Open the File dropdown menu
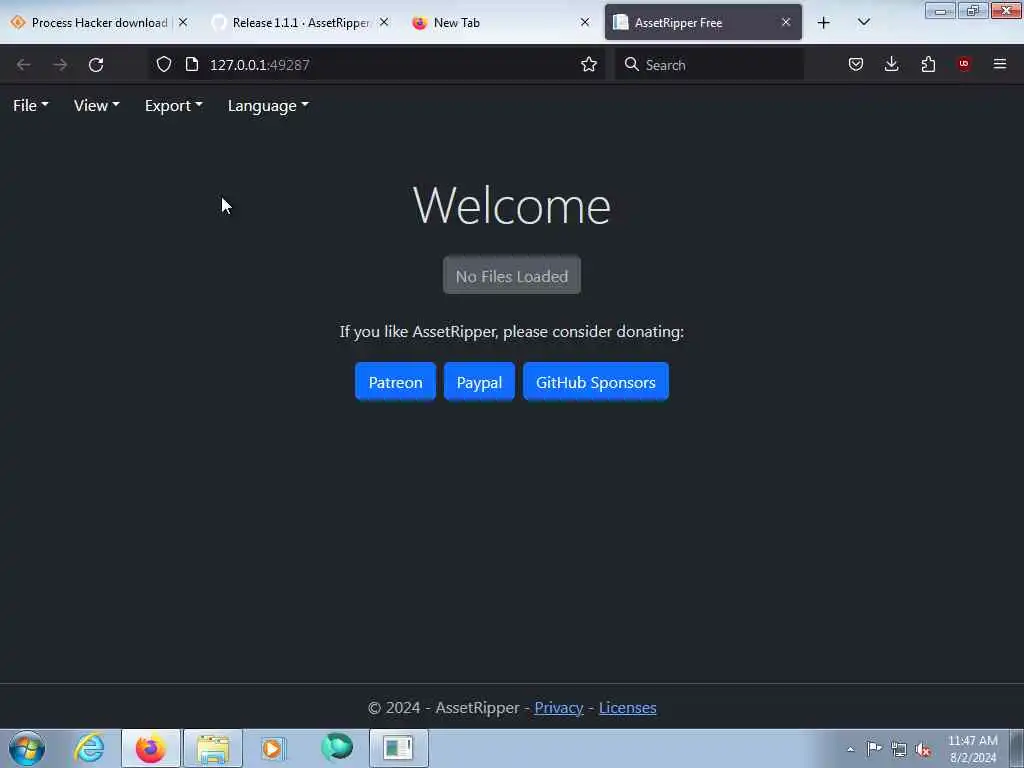The width and height of the screenshot is (1024, 768). tap(31, 106)
